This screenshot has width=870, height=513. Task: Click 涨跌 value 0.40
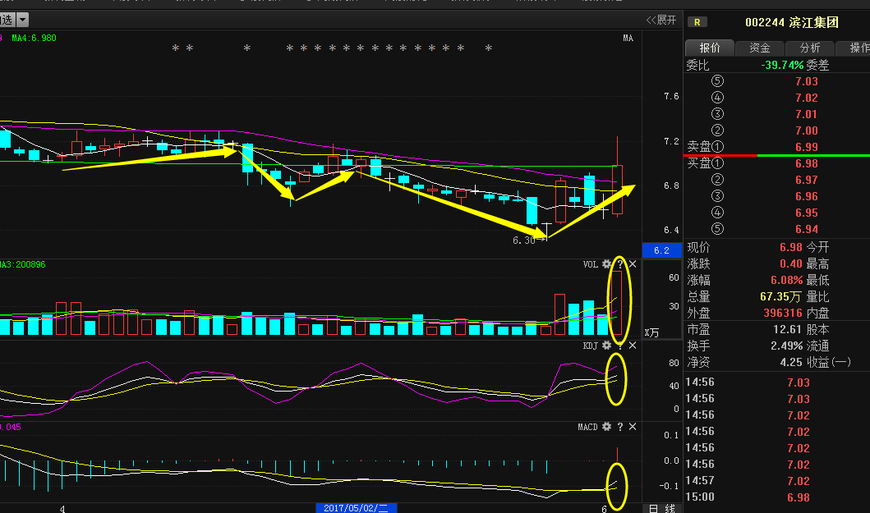791,264
